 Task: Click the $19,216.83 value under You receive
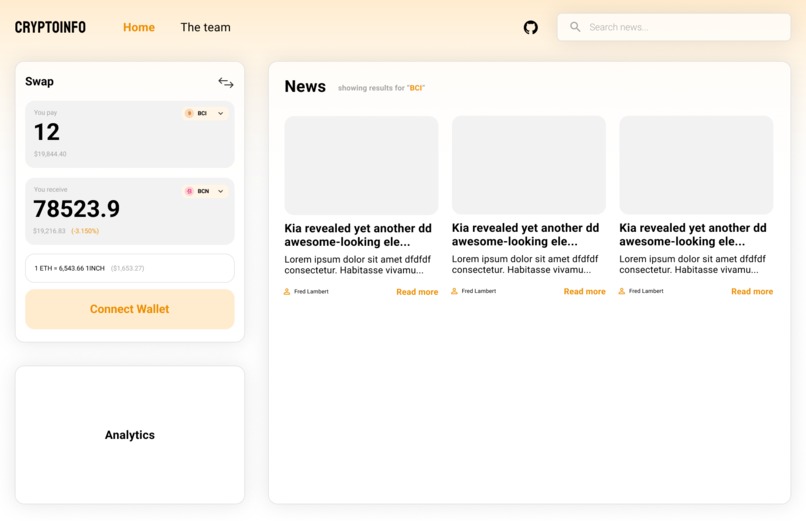(49, 231)
